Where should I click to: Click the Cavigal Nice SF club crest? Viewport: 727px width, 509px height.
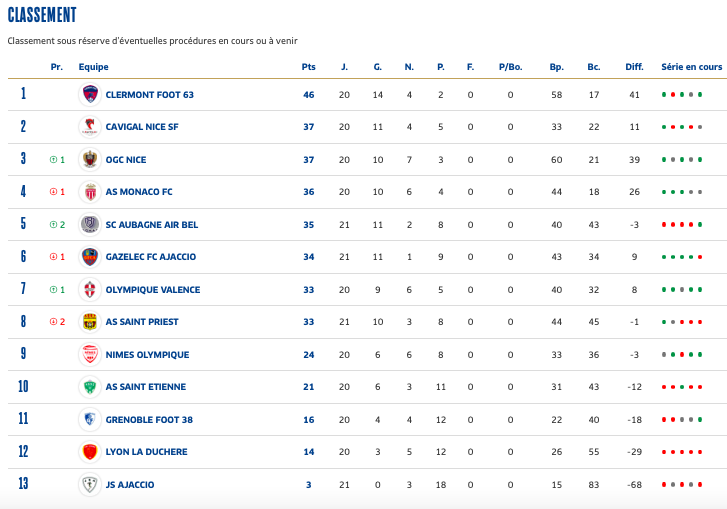click(90, 127)
